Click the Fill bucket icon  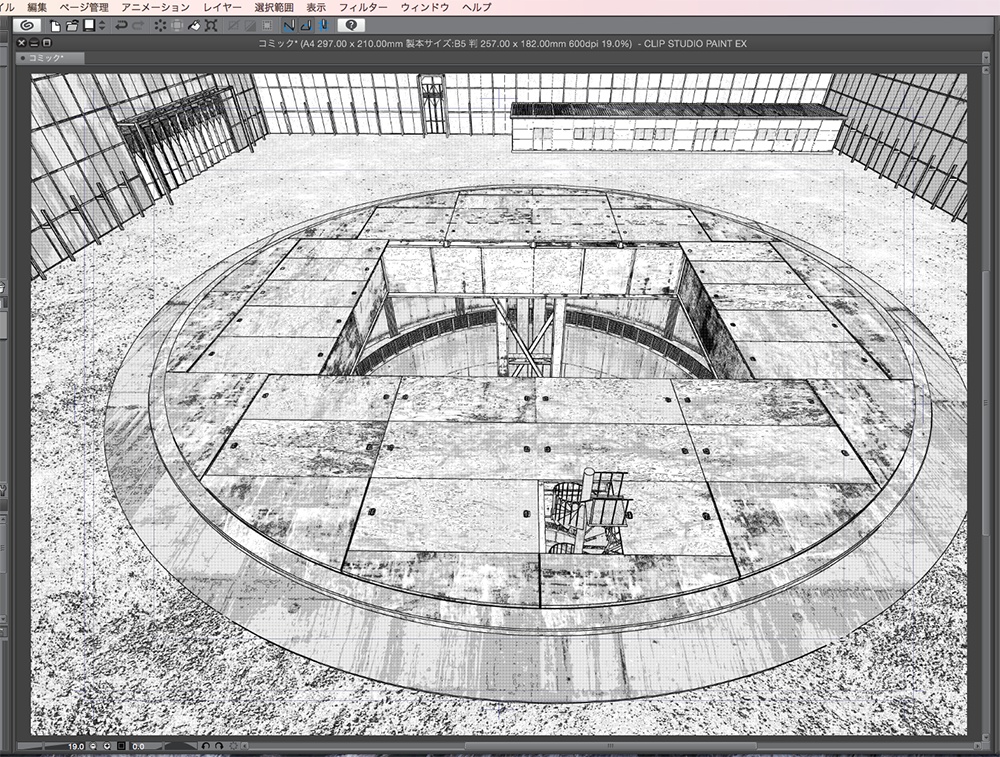click(x=194, y=26)
